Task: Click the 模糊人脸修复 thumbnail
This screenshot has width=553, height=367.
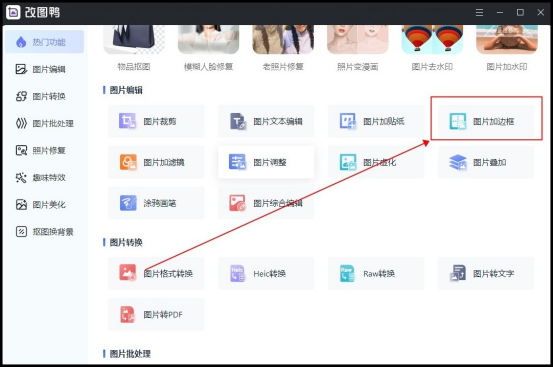Action: [x=208, y=39]
